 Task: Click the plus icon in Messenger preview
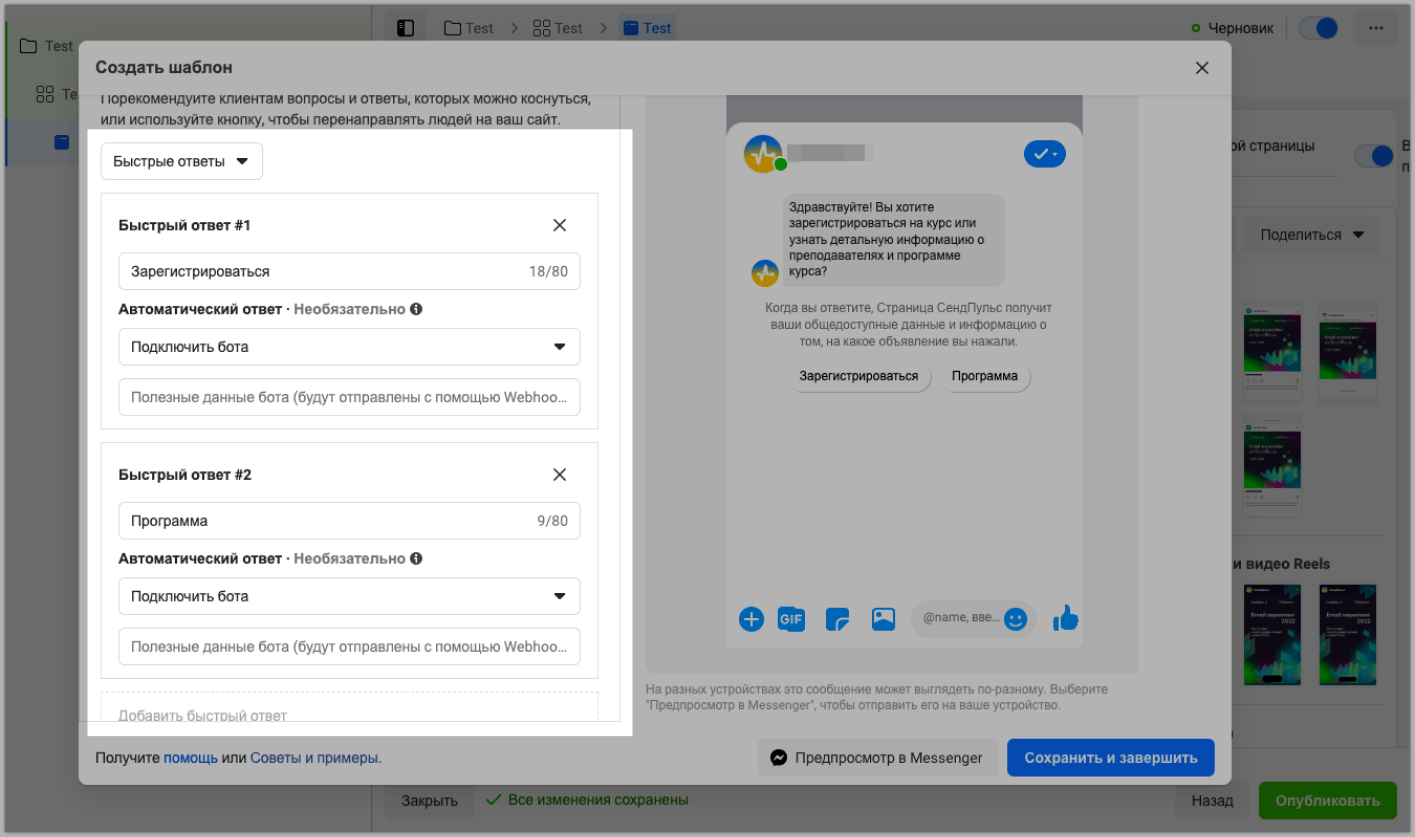pyautogui.click(x=751, y=619)
